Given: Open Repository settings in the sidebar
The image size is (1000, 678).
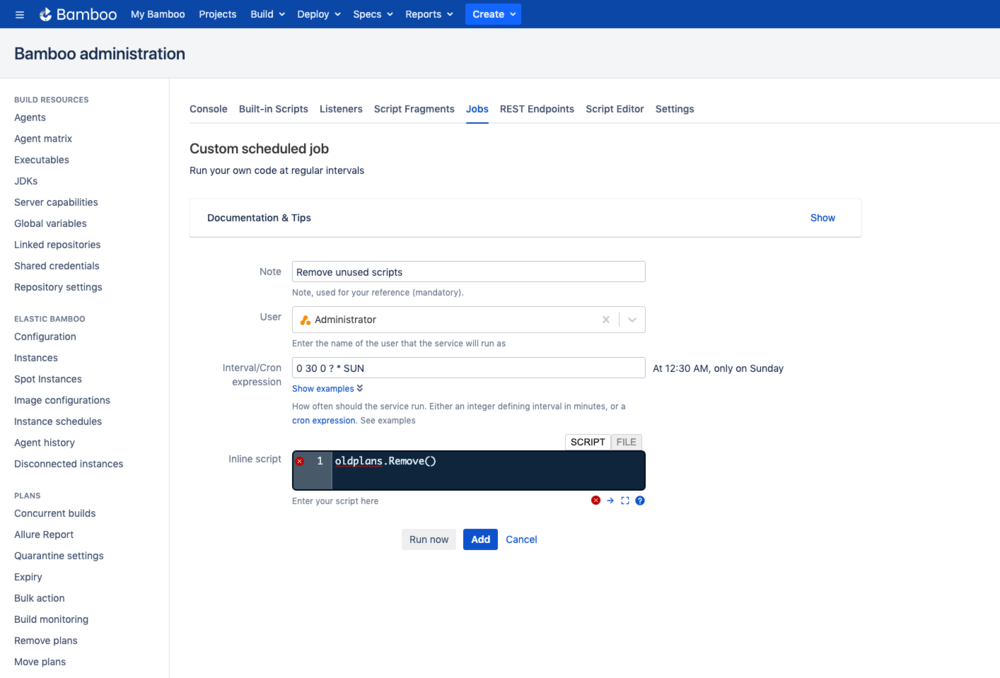Looking at the screenshot, I should (58, 287).
